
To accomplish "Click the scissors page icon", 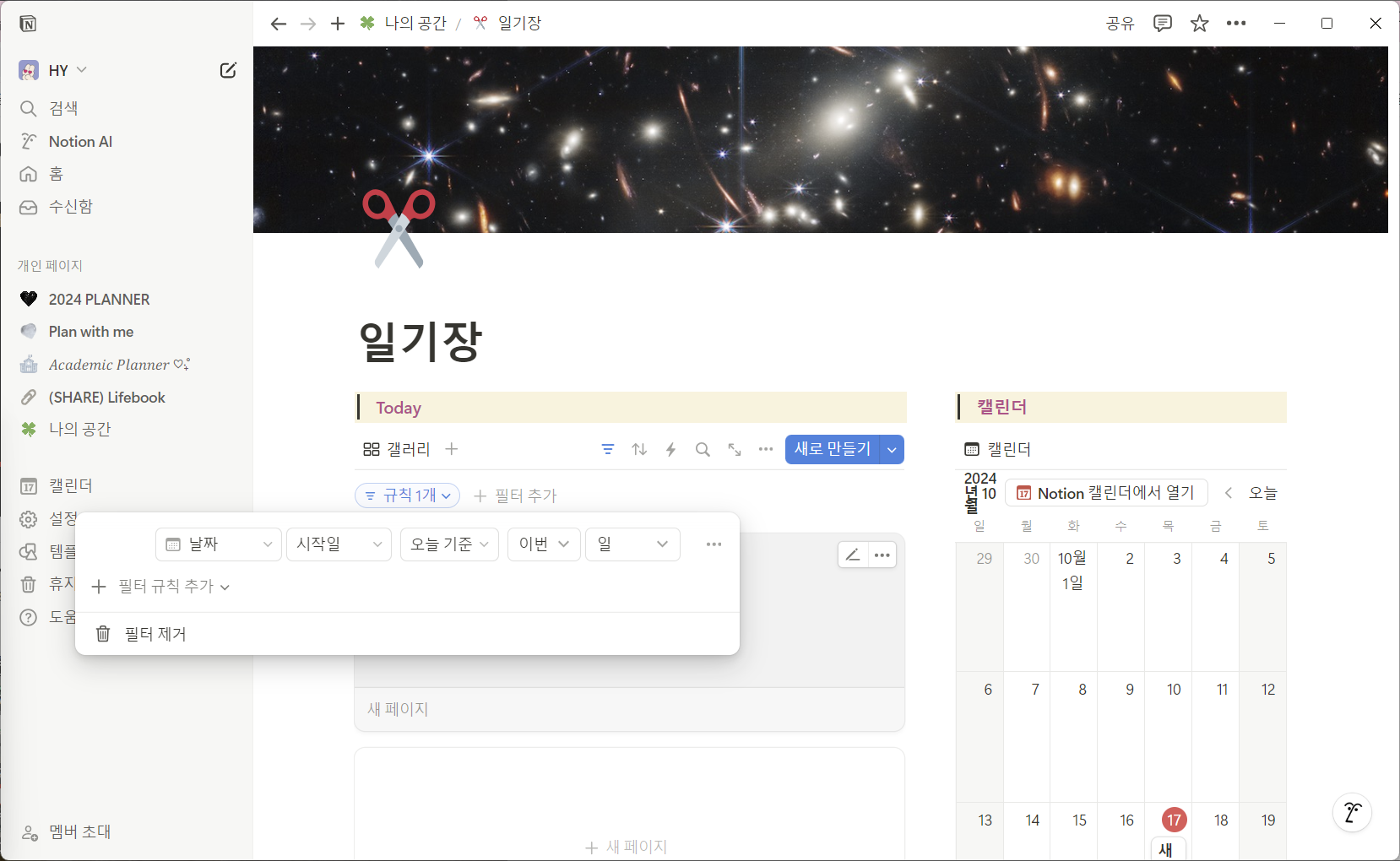I will coord(399,228).
